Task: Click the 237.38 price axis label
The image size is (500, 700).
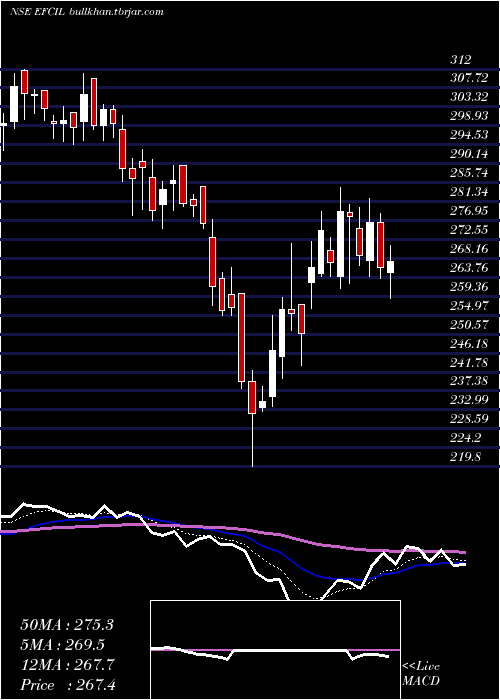Action: click(x=470, y=381)
